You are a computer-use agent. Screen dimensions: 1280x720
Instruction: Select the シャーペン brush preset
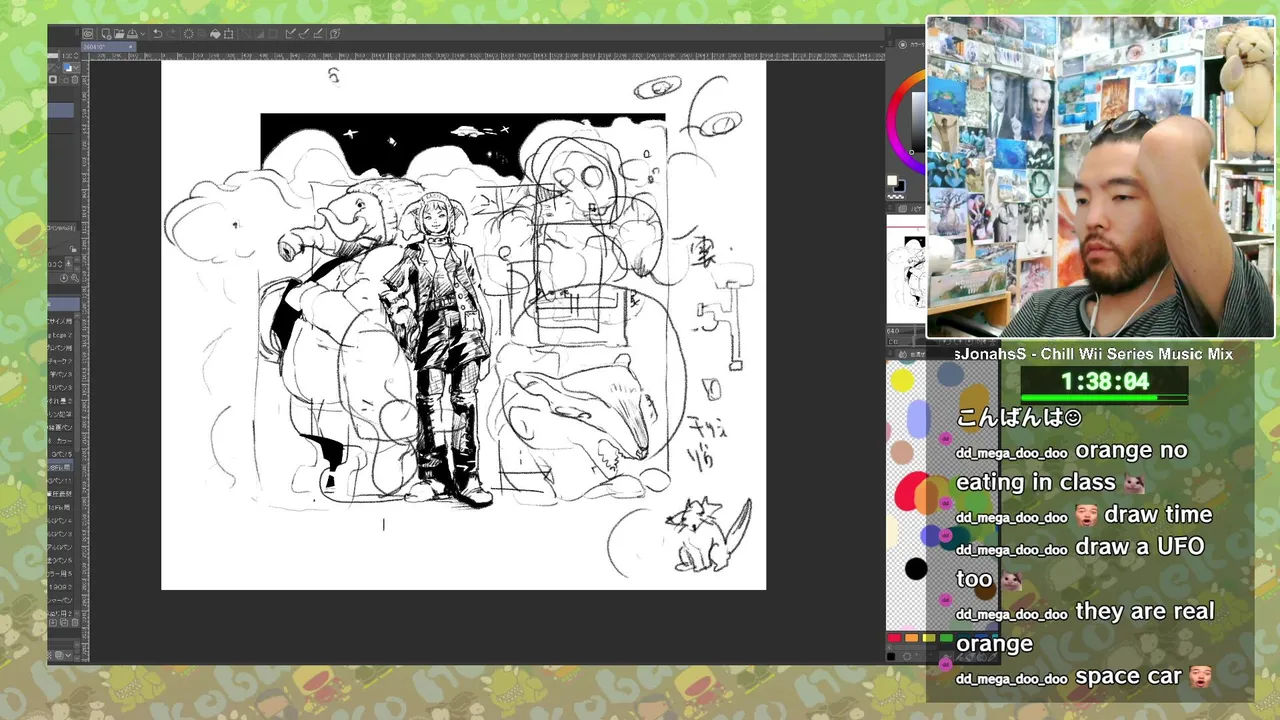[61, 600]
